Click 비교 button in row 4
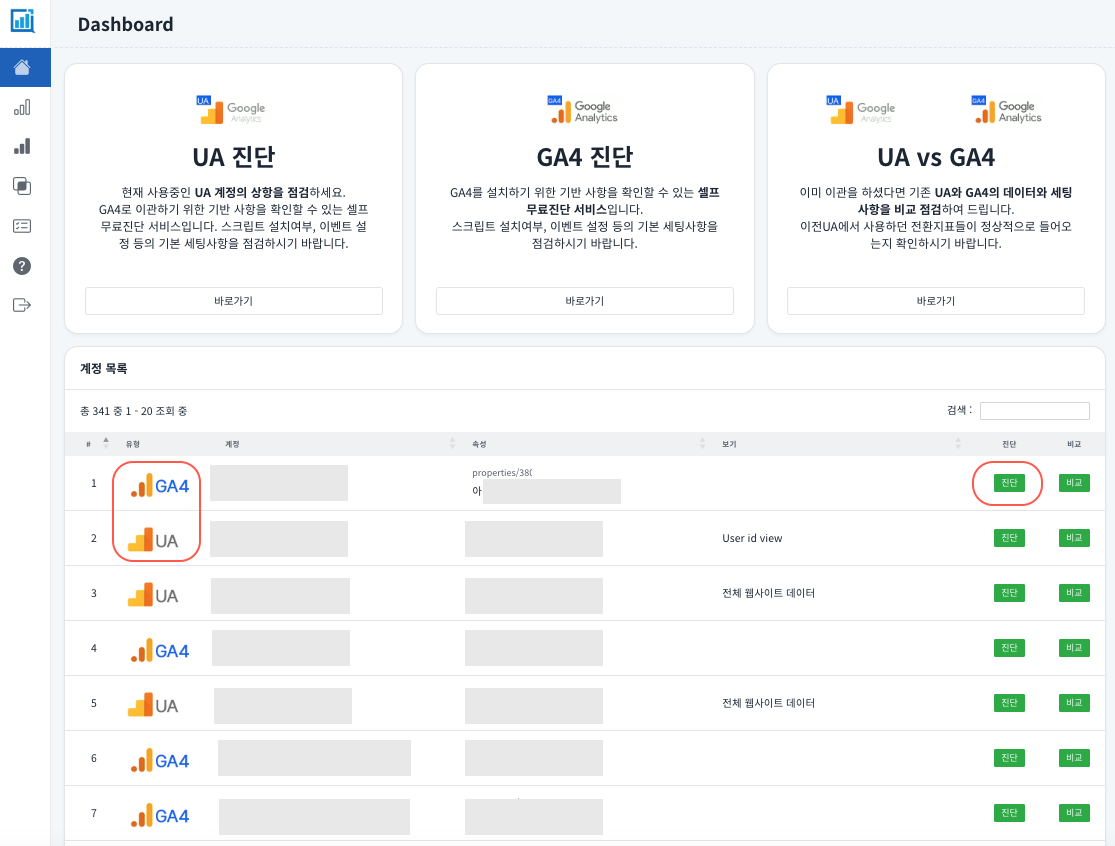 tap(1074, 648)
